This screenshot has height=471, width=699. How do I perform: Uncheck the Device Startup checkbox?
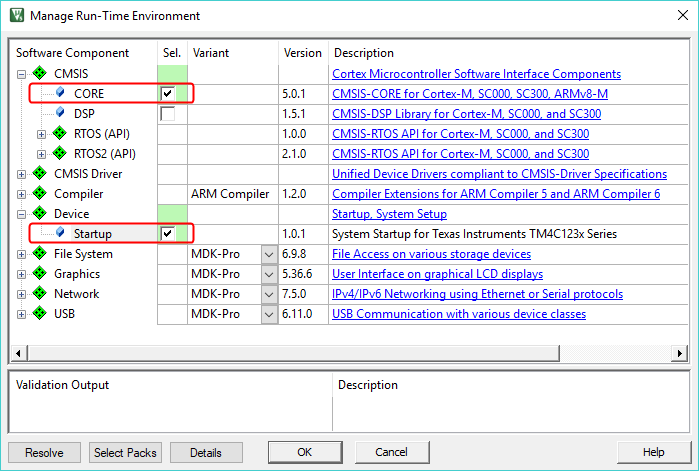[x=168, y=234]
